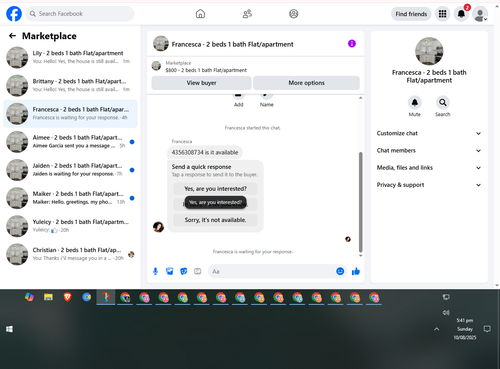Click chat scroll-up arrow
Viewport: 500px width, 369px height.
pyautogui.click(x=360, y=98)
